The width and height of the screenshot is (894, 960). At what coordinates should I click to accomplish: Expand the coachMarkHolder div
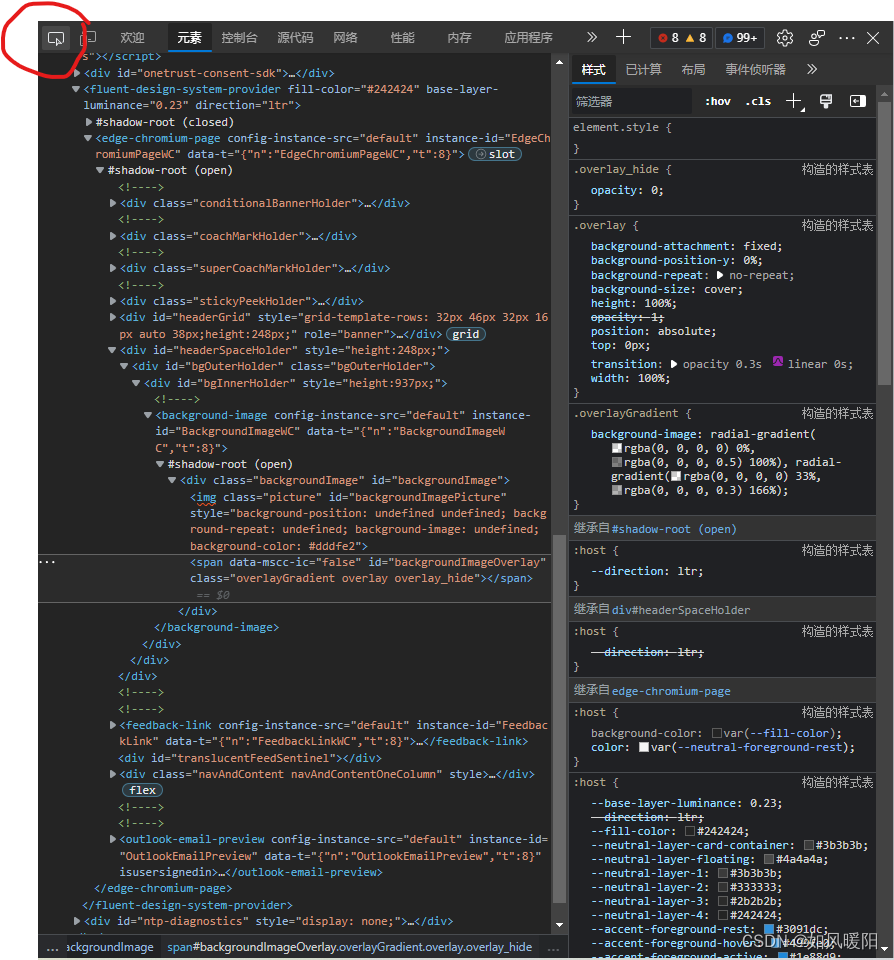(x=113, y=236)
